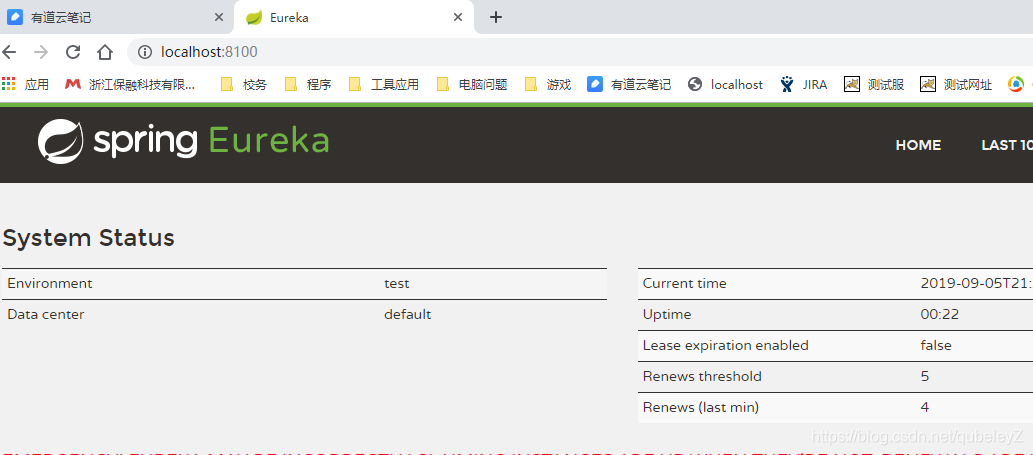Viewport: 1033px width, 455px height.
Task: Open the 工具应用 bookmark folder
Action: tap(383, 84)
